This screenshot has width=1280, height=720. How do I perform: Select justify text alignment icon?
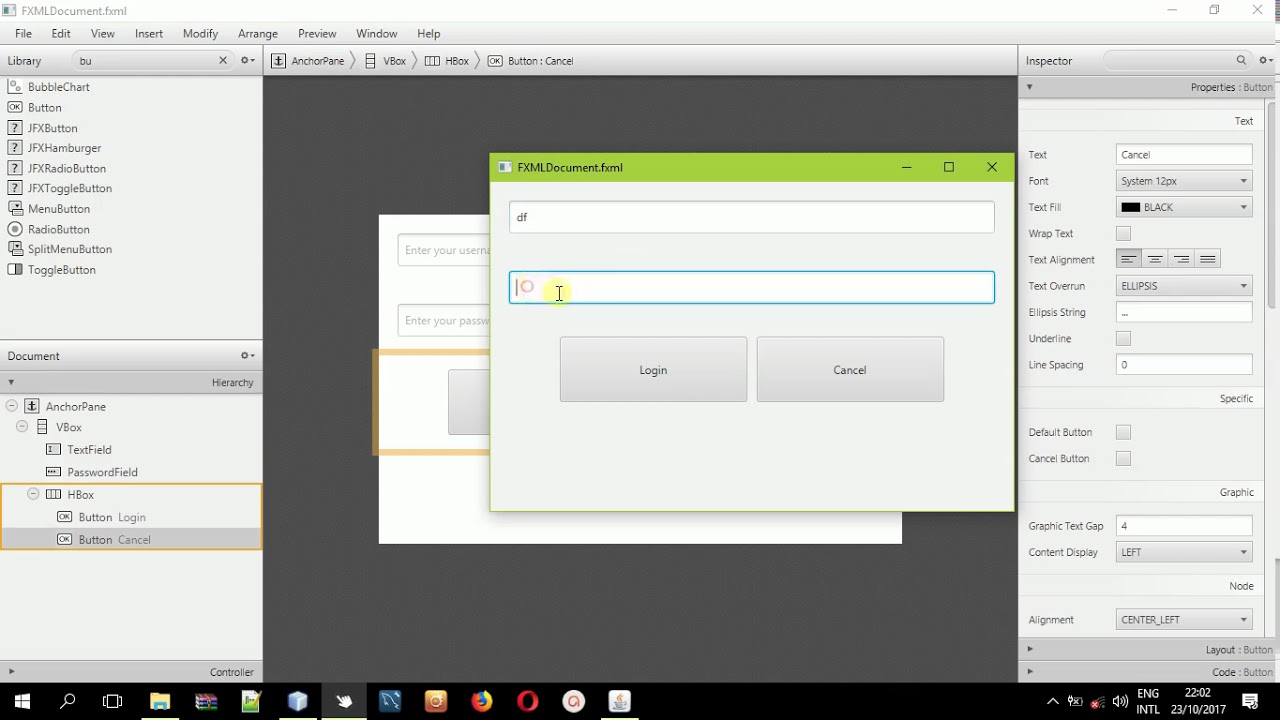[x=1208, y=259]
